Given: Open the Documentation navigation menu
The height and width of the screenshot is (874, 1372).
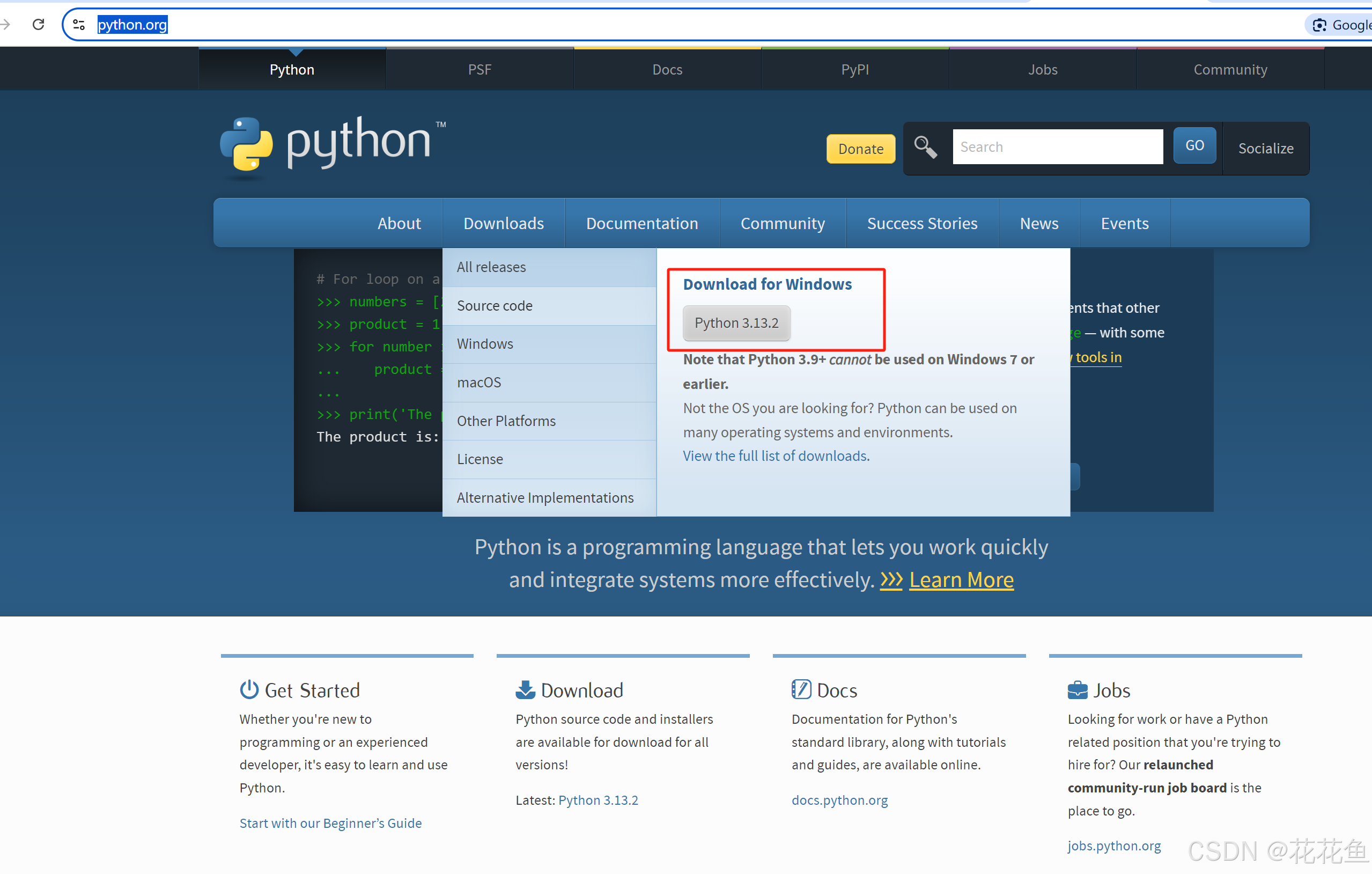Looking at the screenshot, I should (x=641, y=223).
